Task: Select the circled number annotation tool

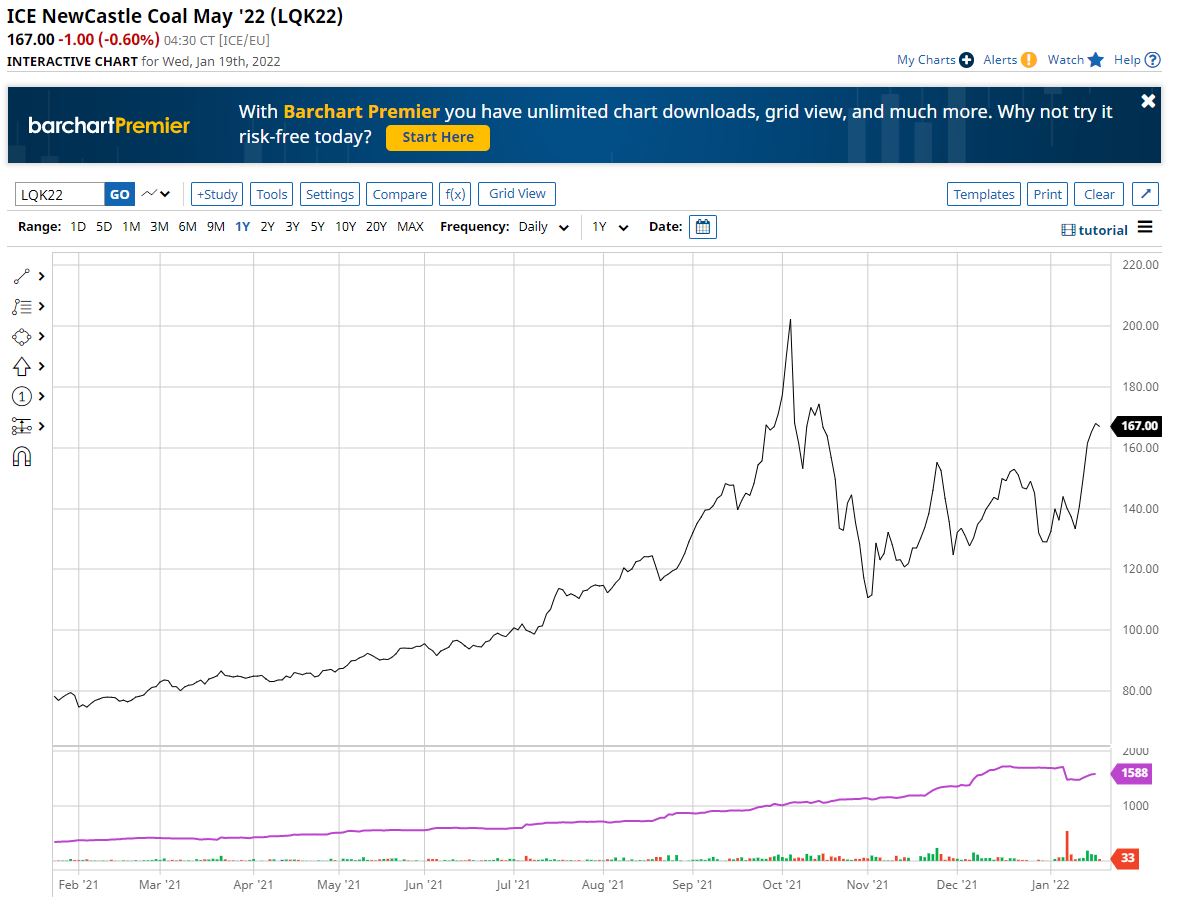Action: (21, 396)
